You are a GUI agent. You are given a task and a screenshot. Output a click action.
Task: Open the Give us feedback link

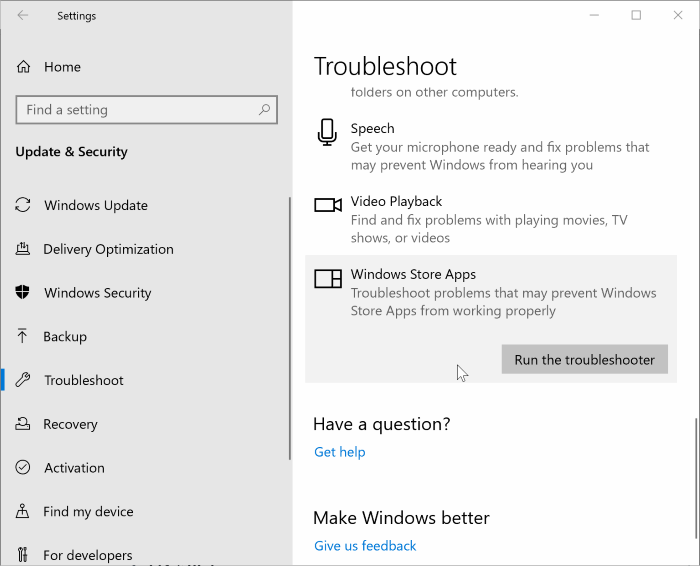[x=365, y=545]
